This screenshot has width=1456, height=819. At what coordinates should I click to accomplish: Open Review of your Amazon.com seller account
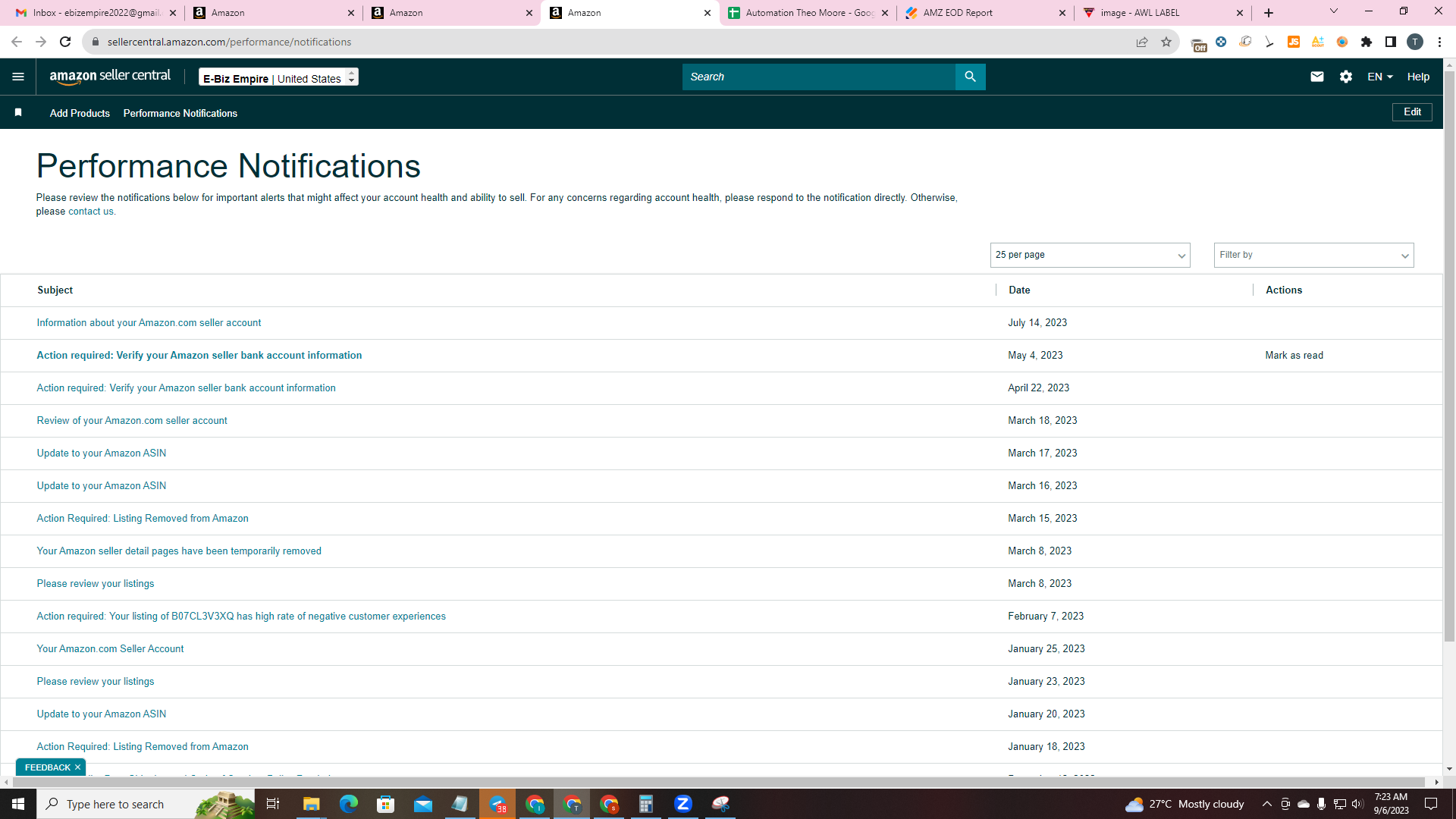click(132, 420)
